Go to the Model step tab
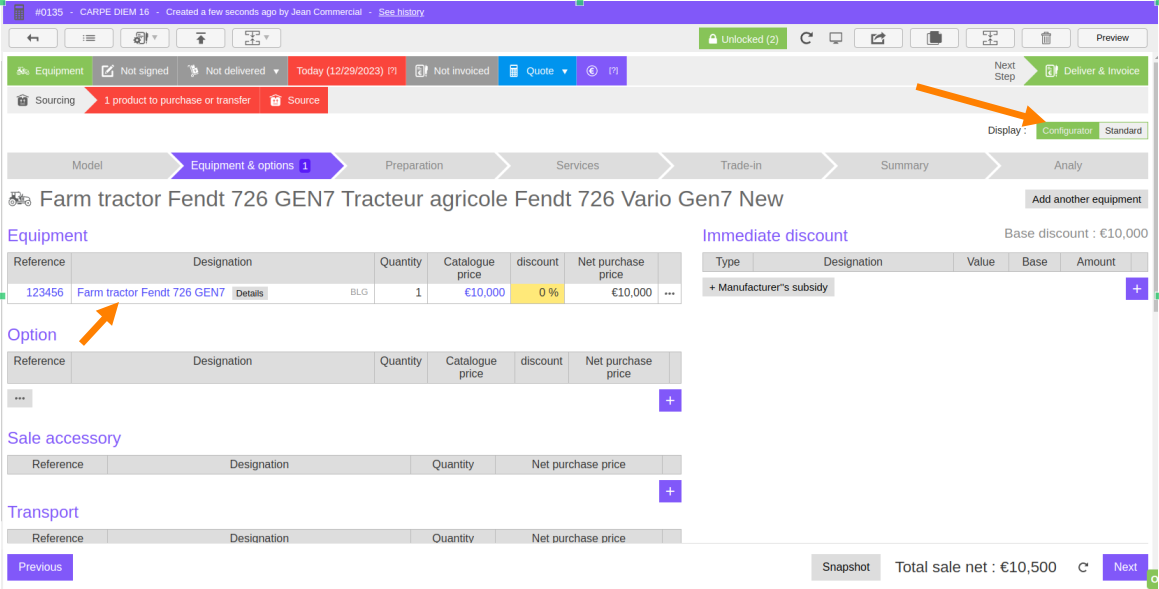The width and height of the screenshot is (1159, 589). coord(87,166)
